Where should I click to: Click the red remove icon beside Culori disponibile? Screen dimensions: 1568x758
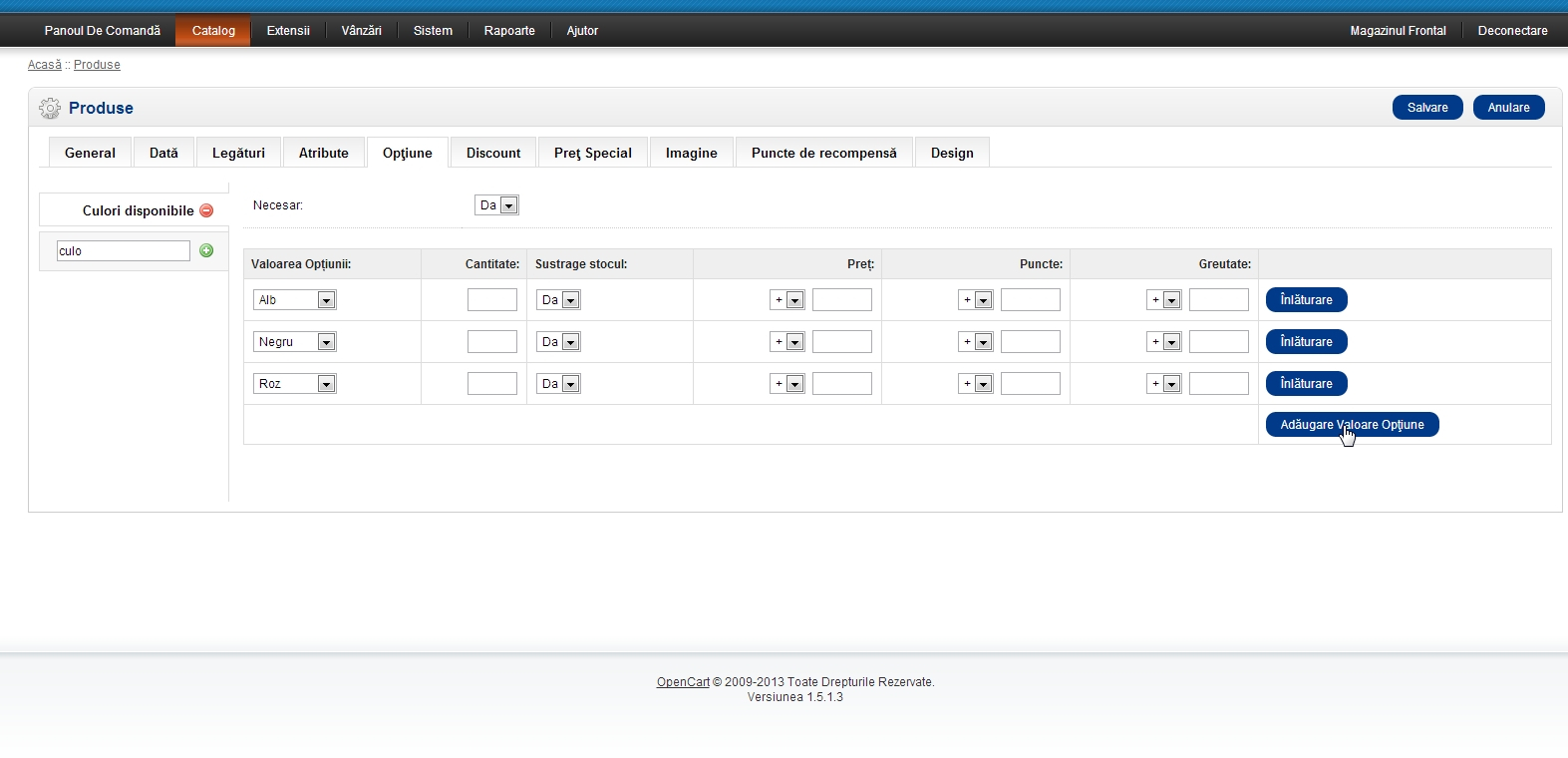click(206, 210)
